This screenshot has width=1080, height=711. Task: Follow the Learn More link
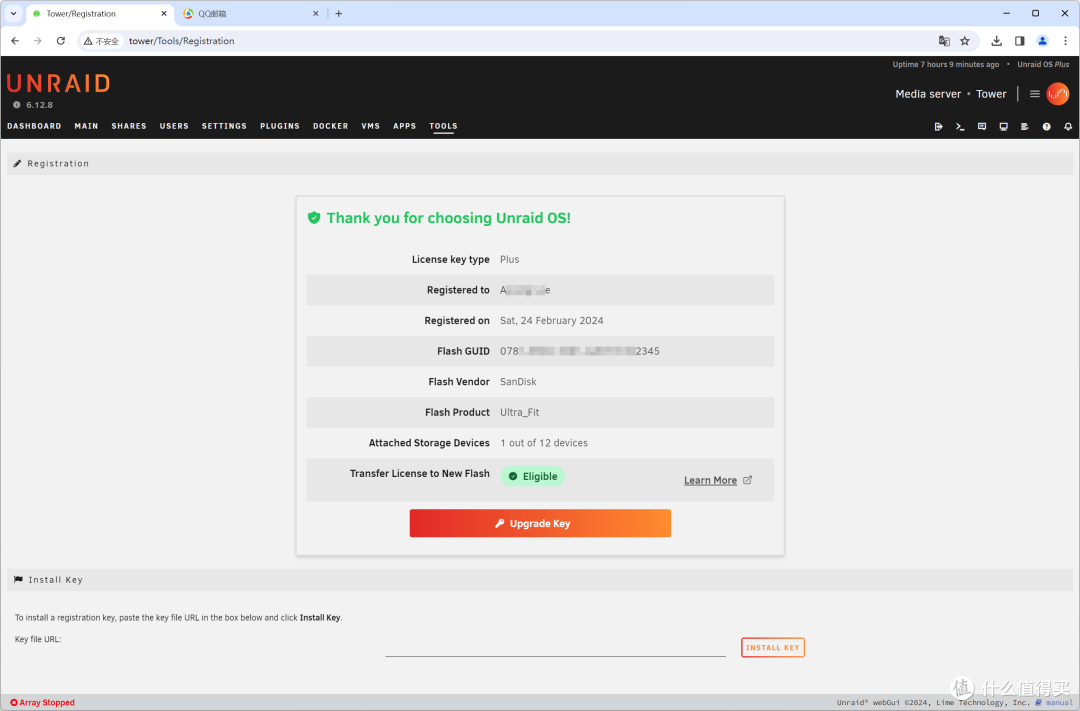[710, 481]
